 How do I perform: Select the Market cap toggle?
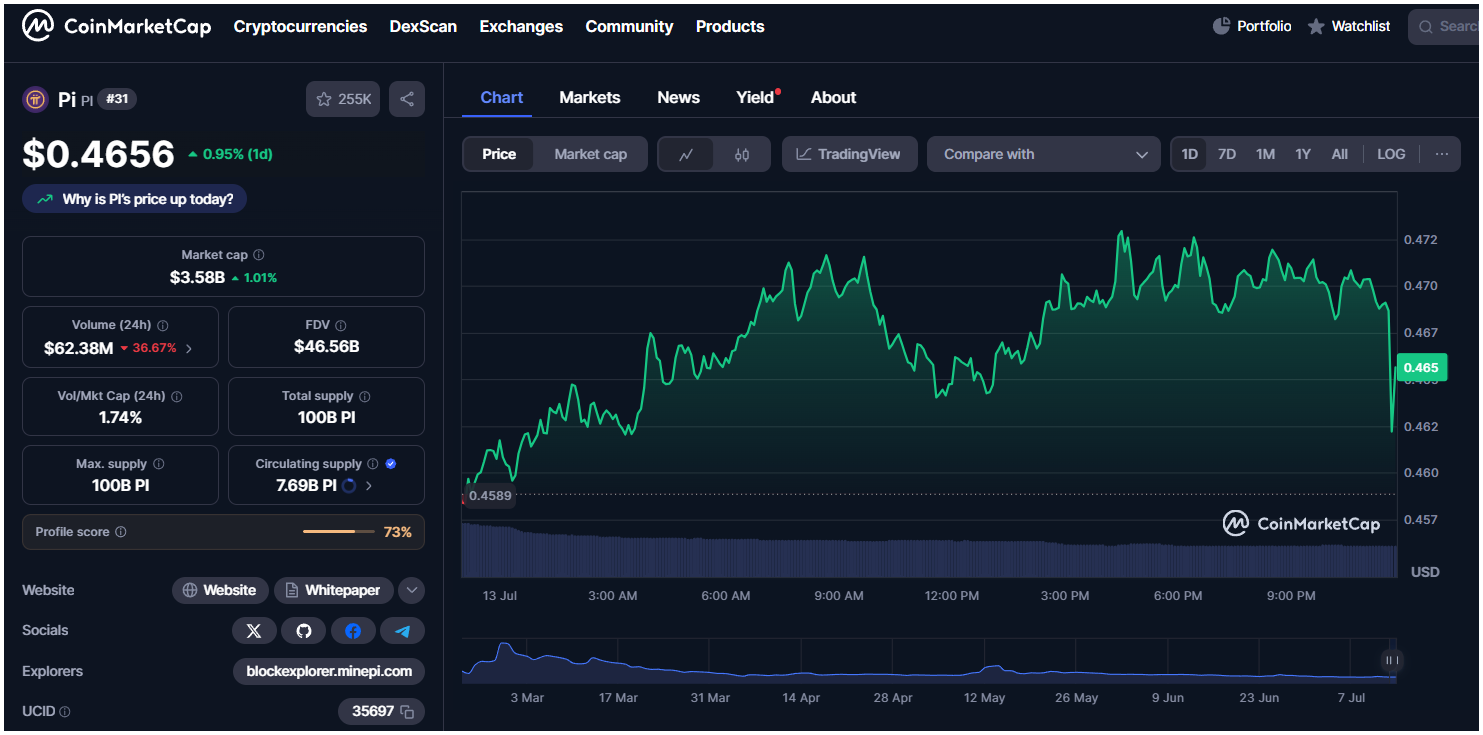pos(591,154)
